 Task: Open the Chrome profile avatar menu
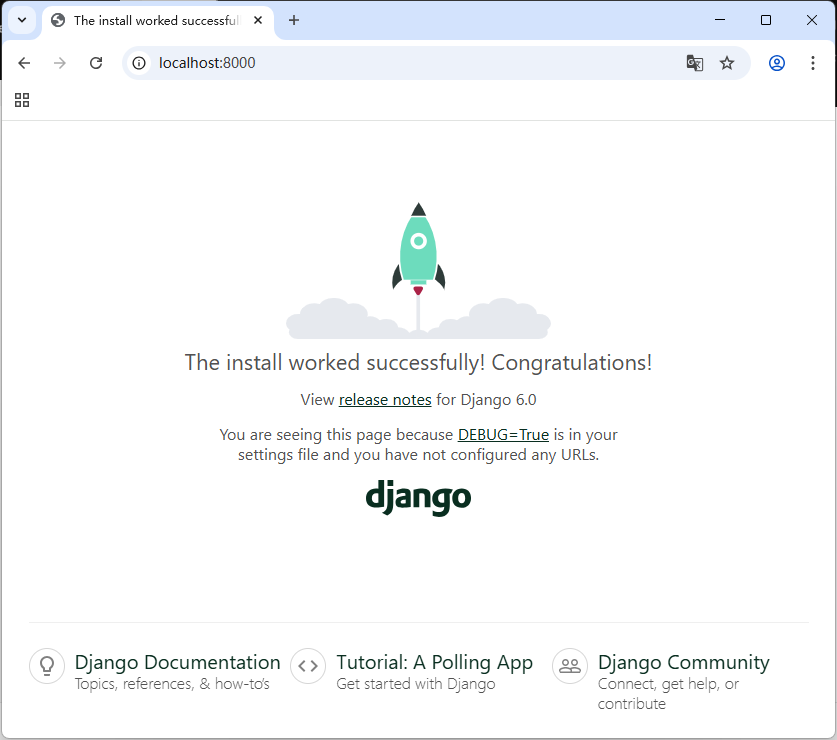777,63
